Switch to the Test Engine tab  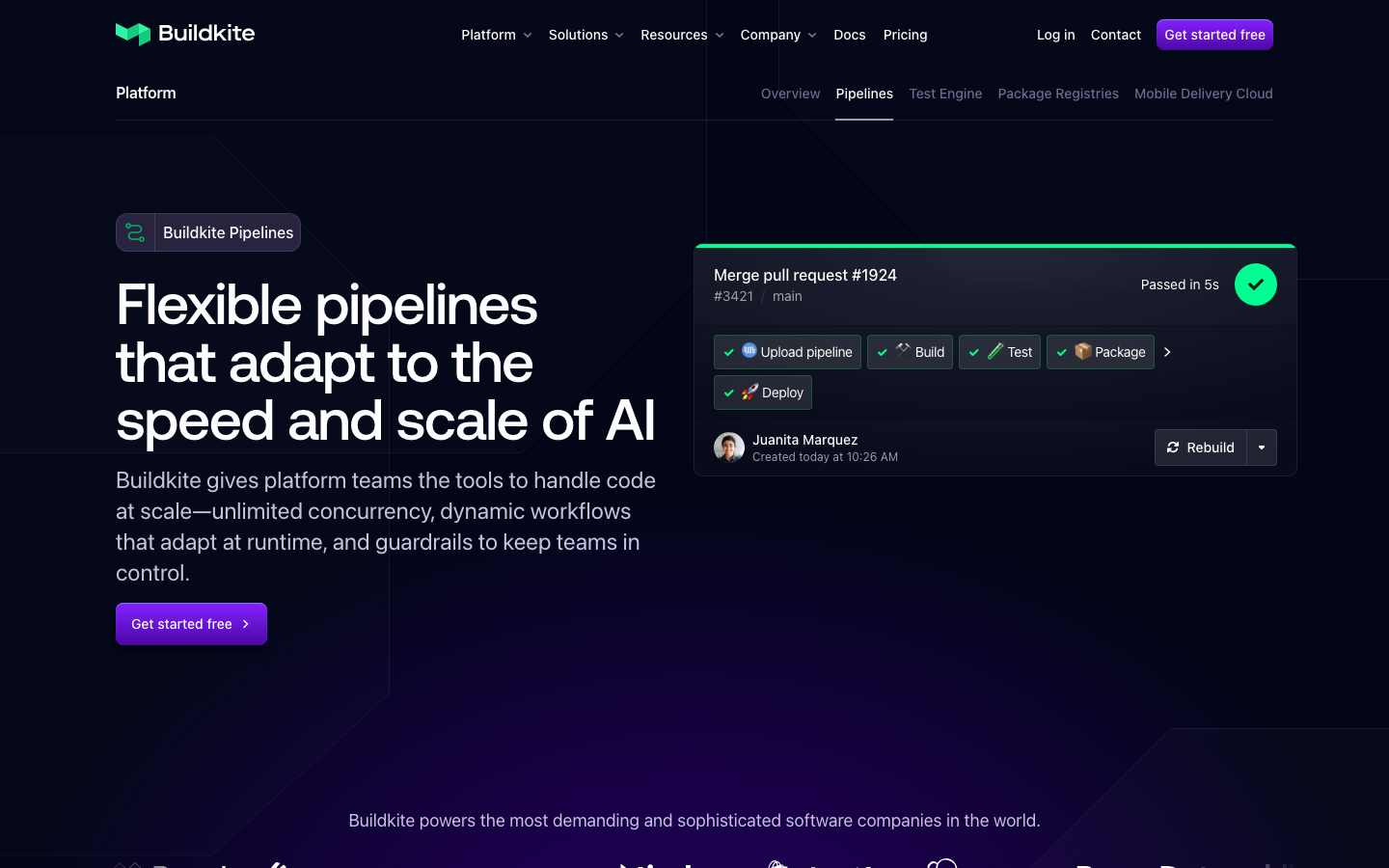[x=945, y=94]
